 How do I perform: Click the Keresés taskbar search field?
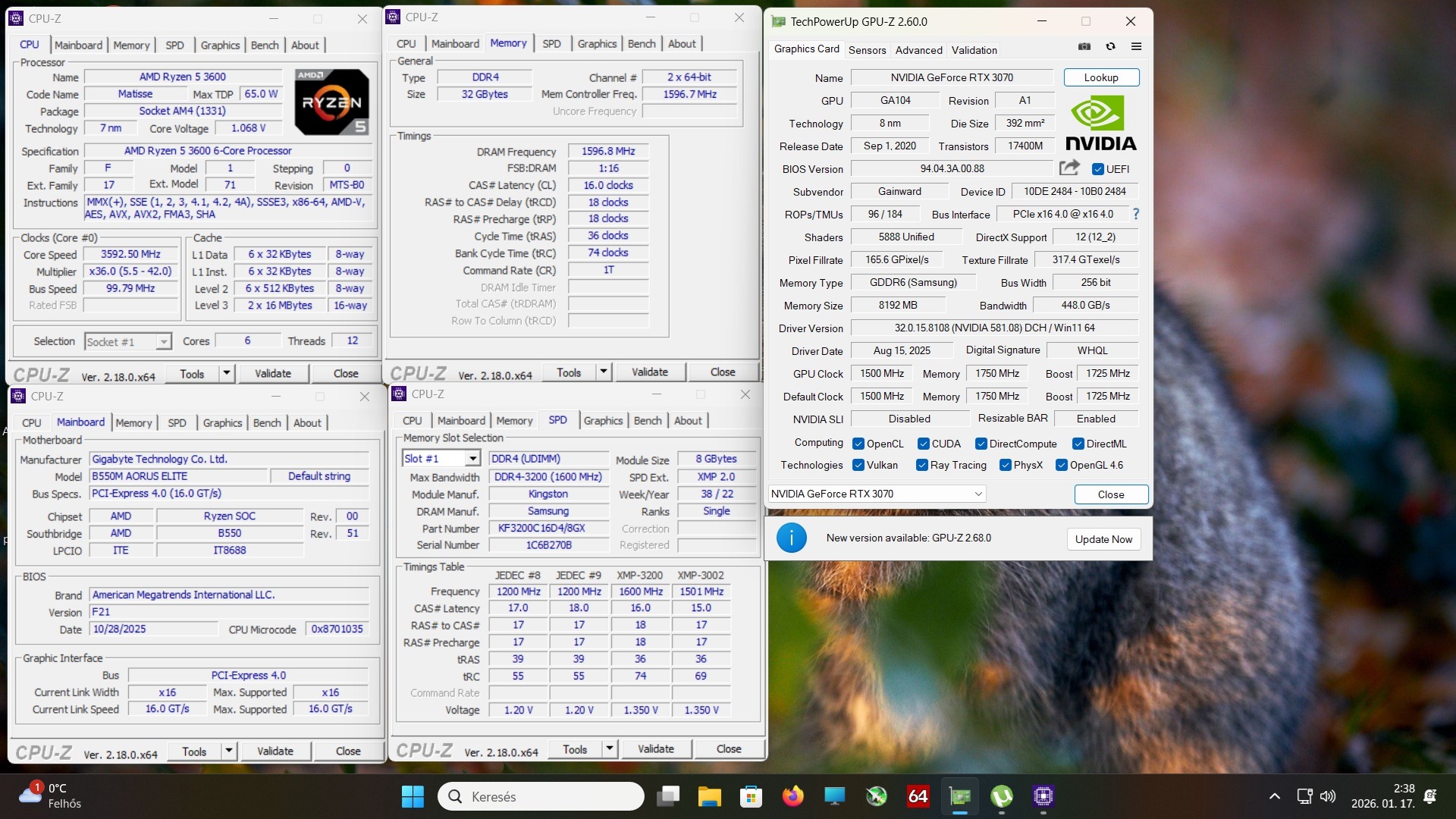[541, 796]
